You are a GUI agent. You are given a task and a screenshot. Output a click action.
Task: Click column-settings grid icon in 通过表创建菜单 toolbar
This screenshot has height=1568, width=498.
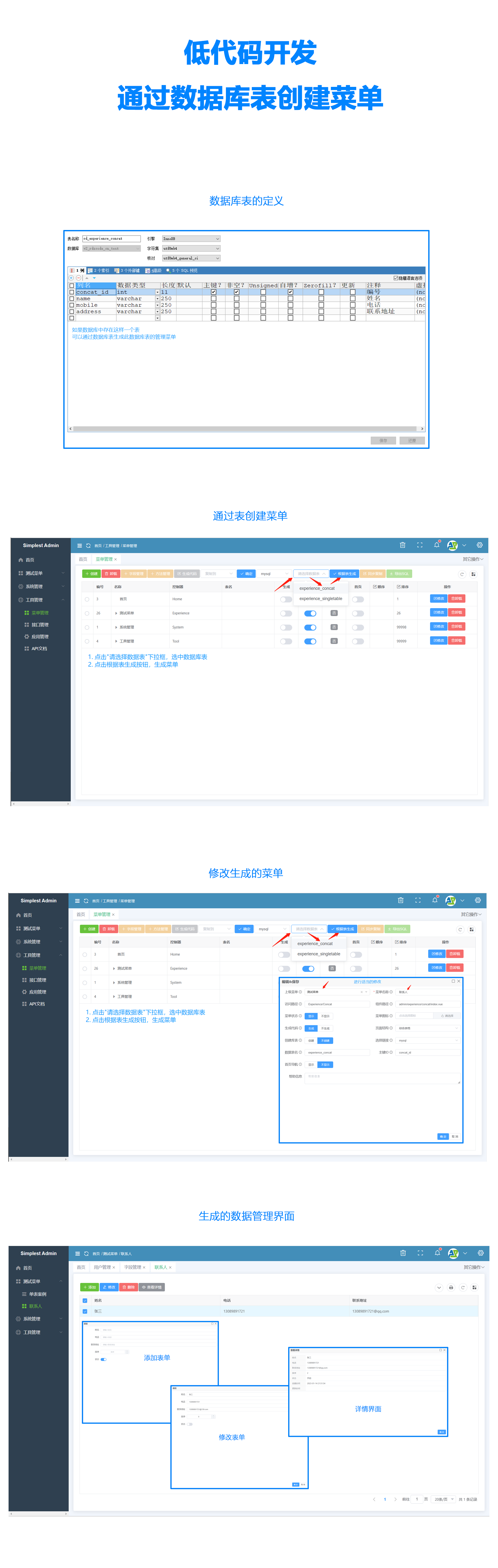[x=473, y=574]
